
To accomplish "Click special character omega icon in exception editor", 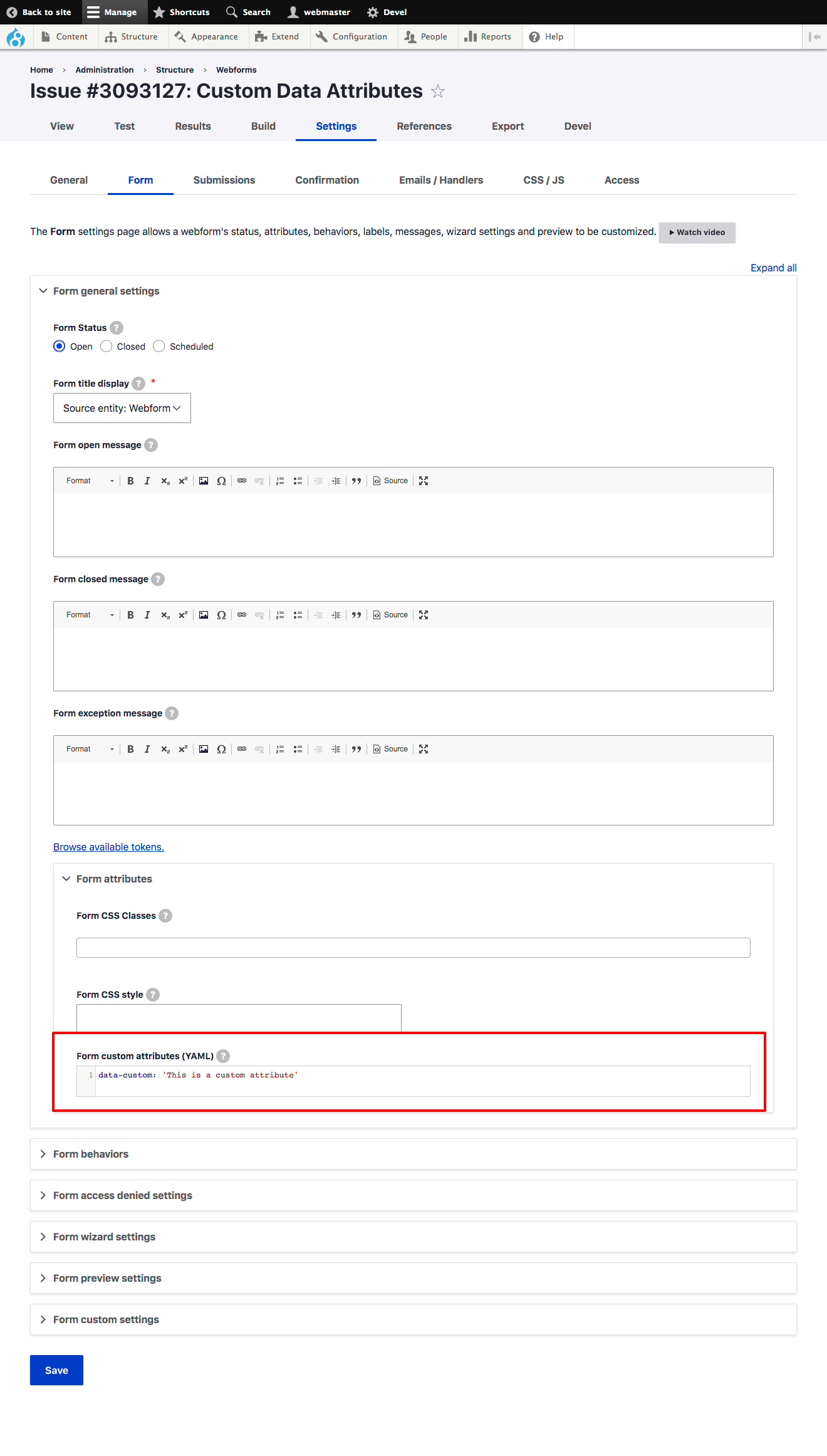I will pos(221,749).
